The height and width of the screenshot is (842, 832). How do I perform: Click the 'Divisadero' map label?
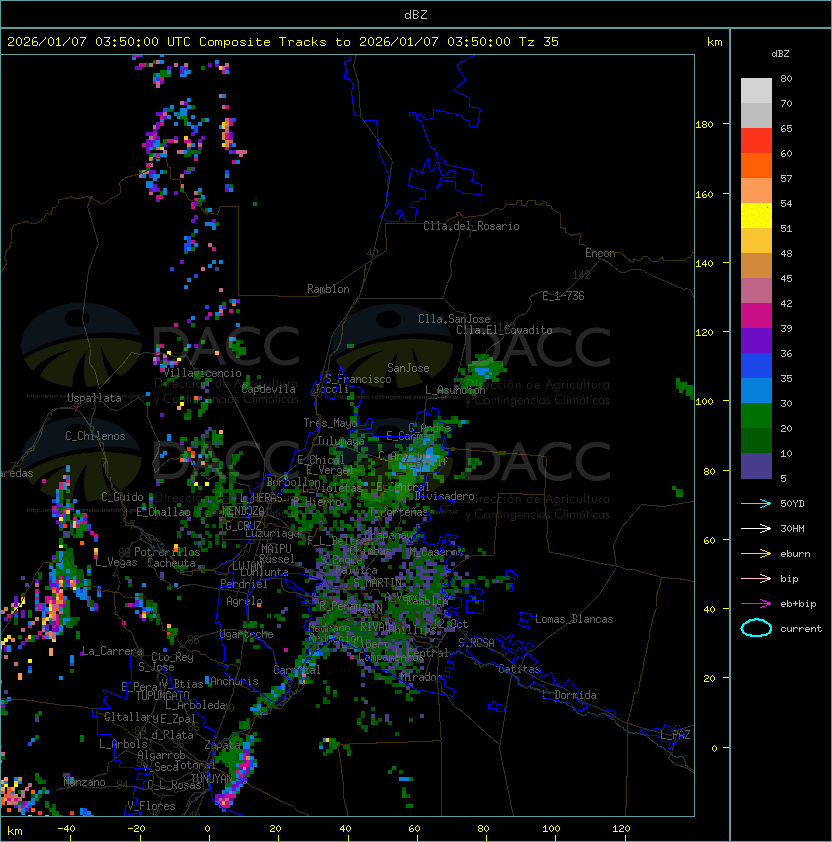point(444,496)
